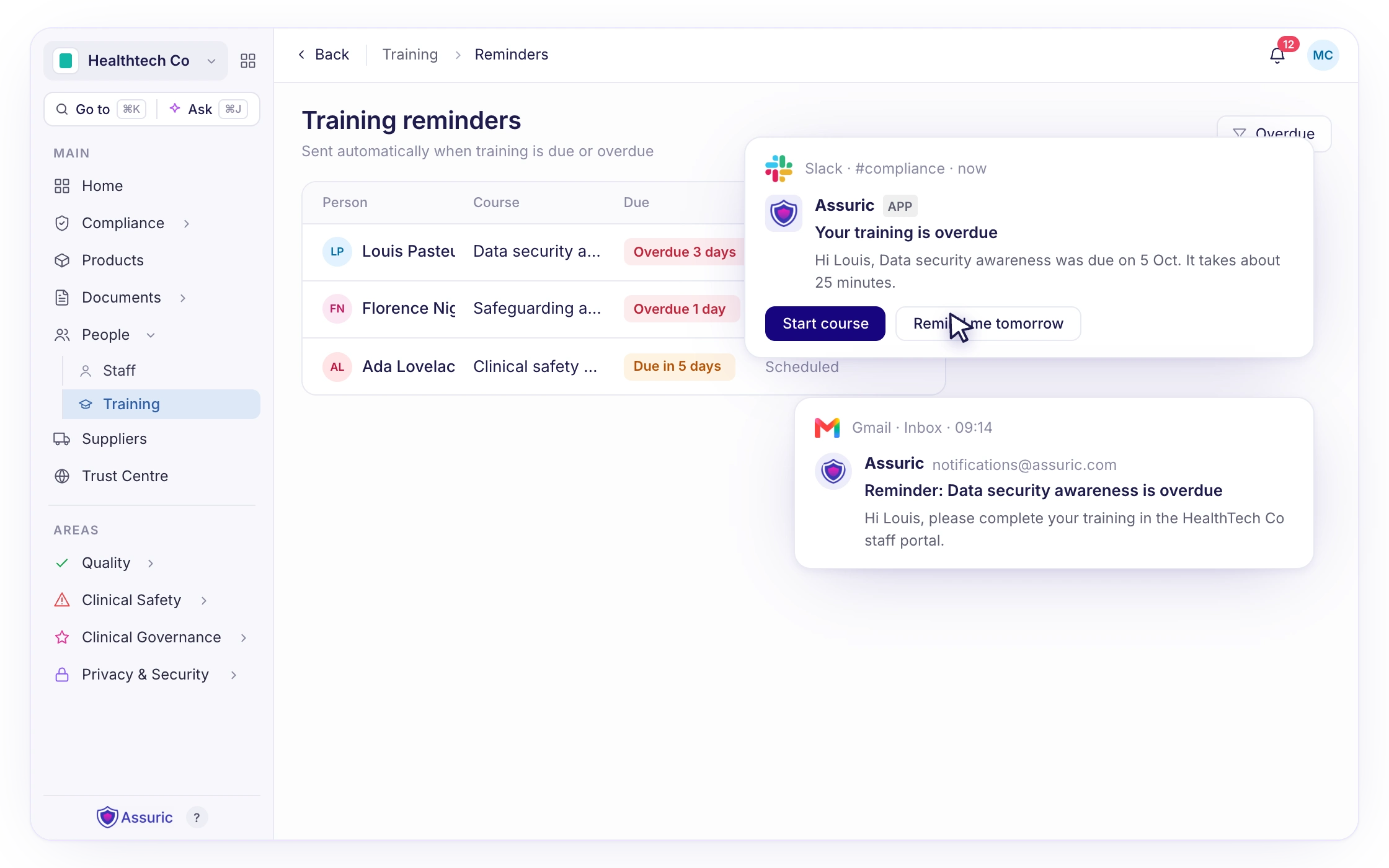This screenshot has width=1389, height=868.
Task: Click the AL avatar for Ada Lovelace
Action: pyautogui.click(x=337, y=367)
